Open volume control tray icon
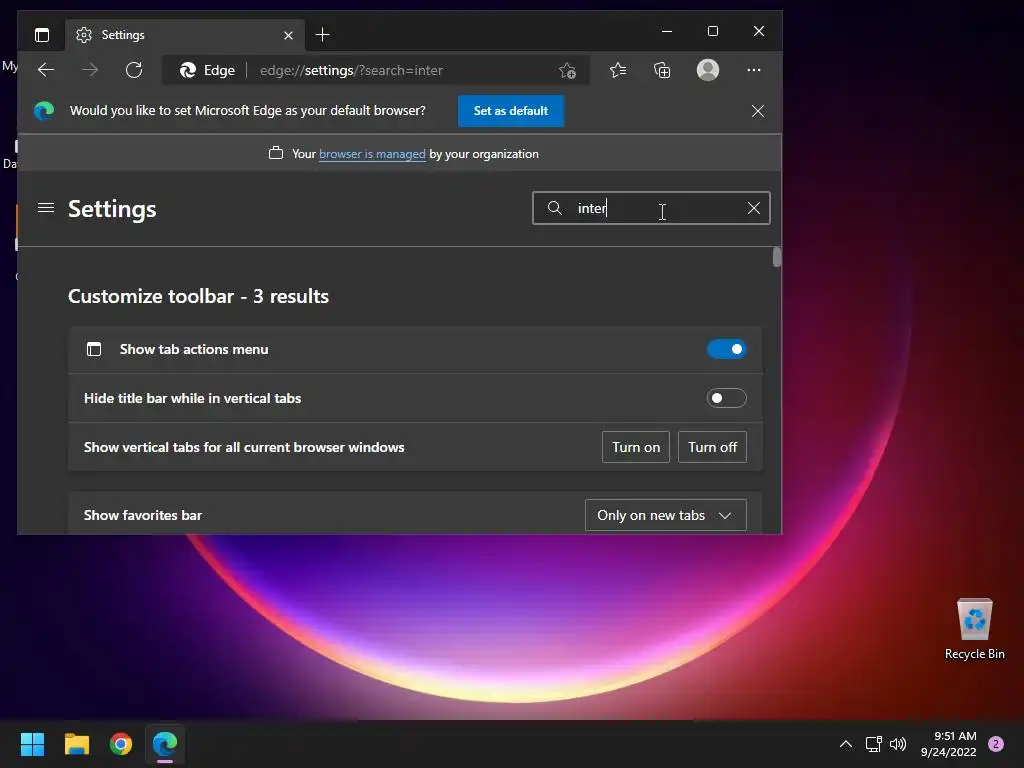1024x768 pixels. 899,744
